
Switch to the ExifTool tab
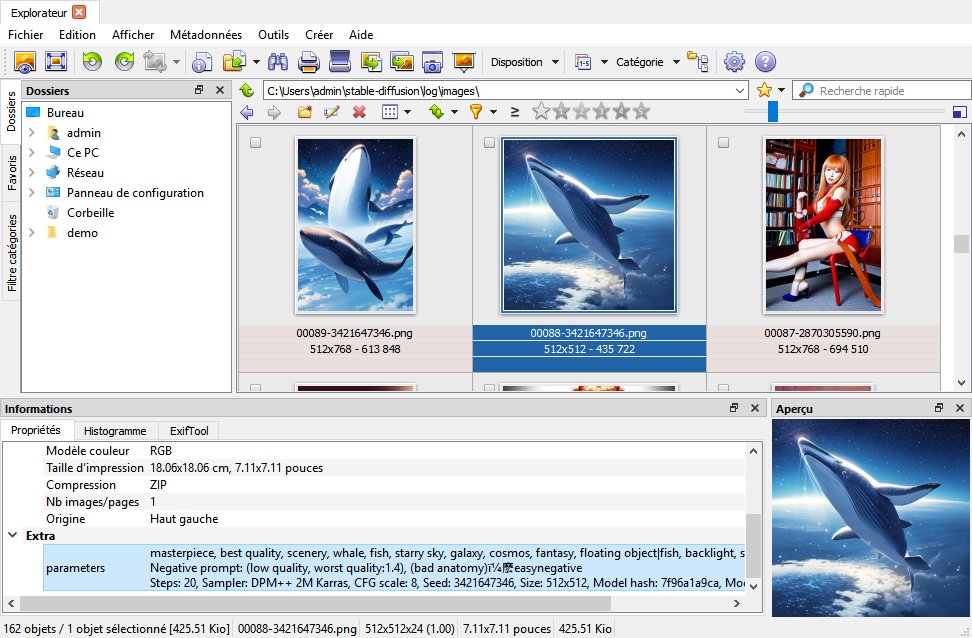[188, 430]
